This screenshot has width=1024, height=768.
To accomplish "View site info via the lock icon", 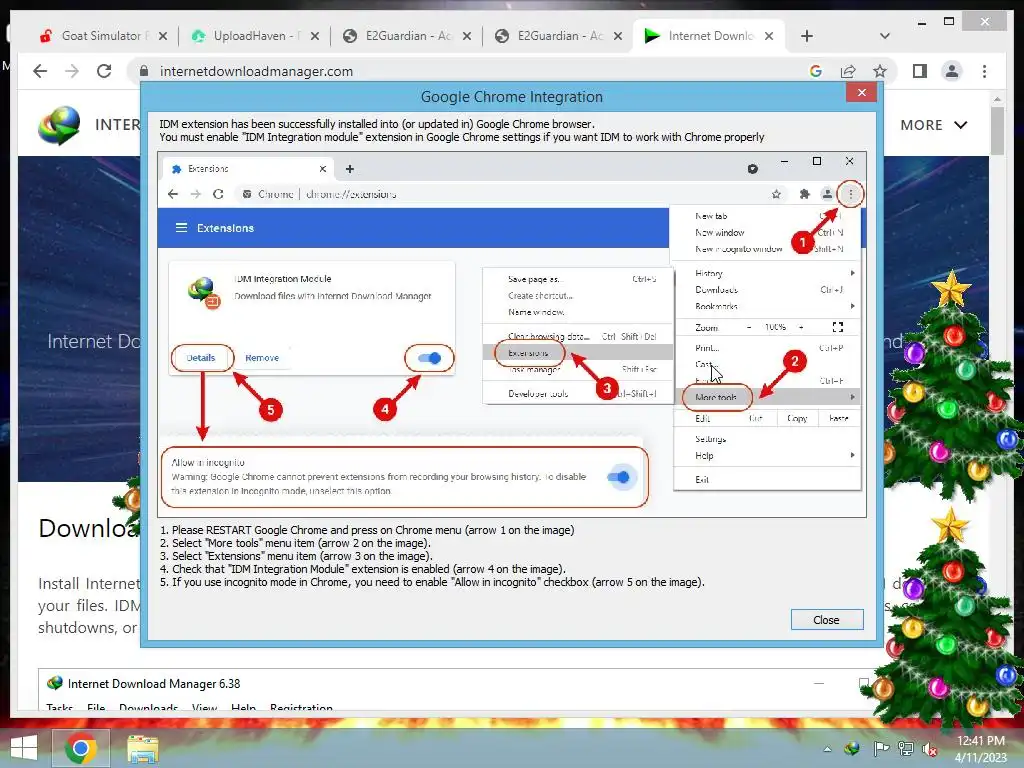I will [144, 71].
